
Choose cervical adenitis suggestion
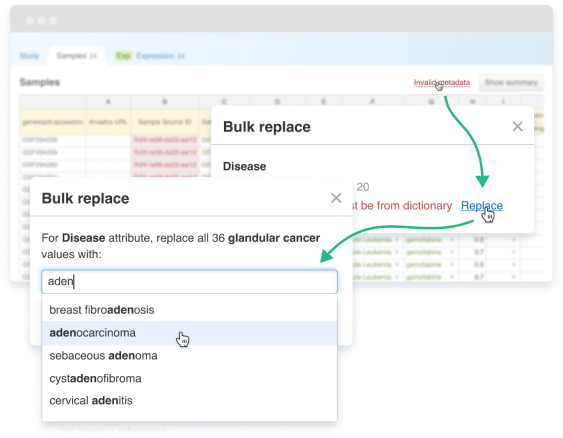coord(190,400)
